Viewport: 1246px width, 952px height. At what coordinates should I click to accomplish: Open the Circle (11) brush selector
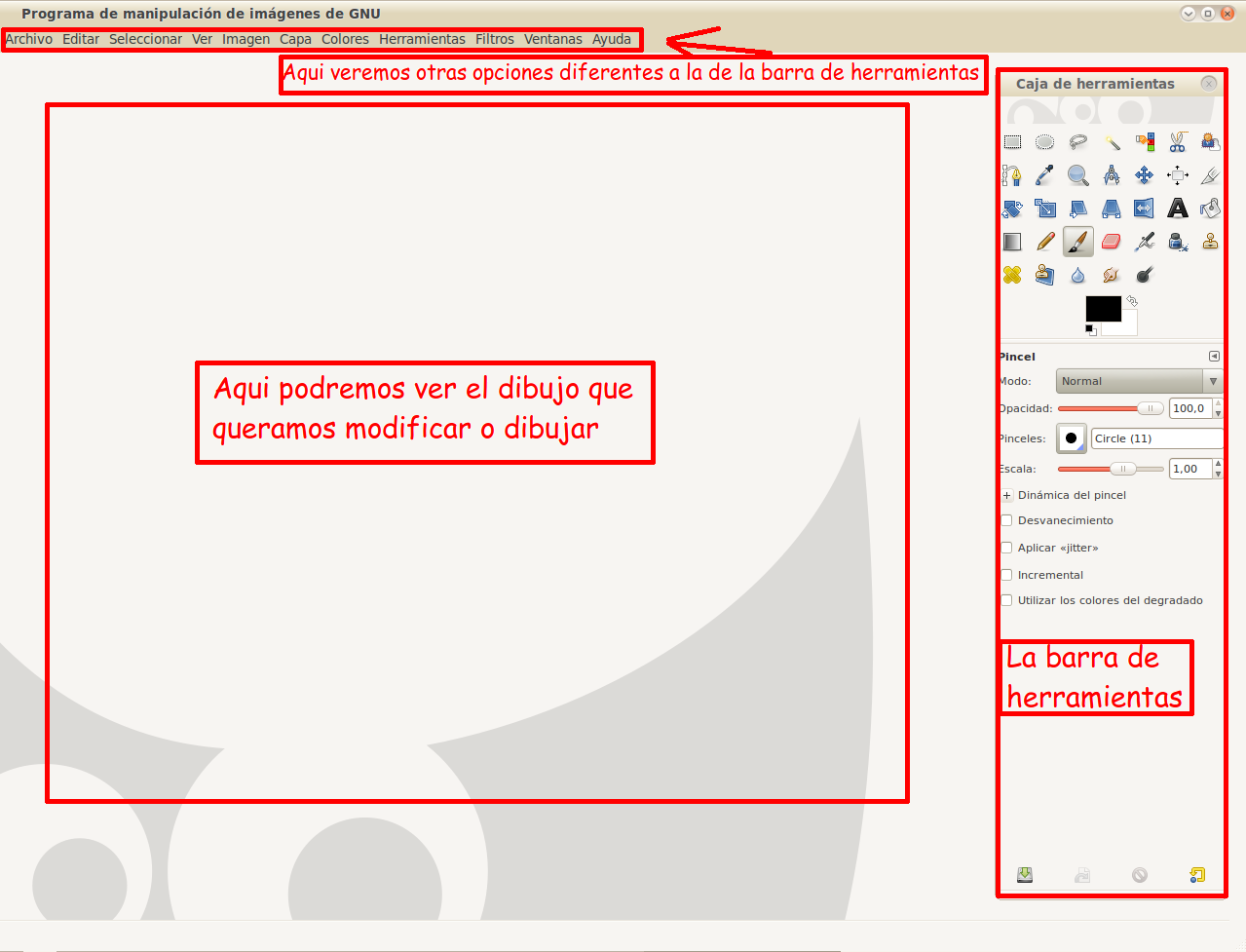[x=1157, y=438]
